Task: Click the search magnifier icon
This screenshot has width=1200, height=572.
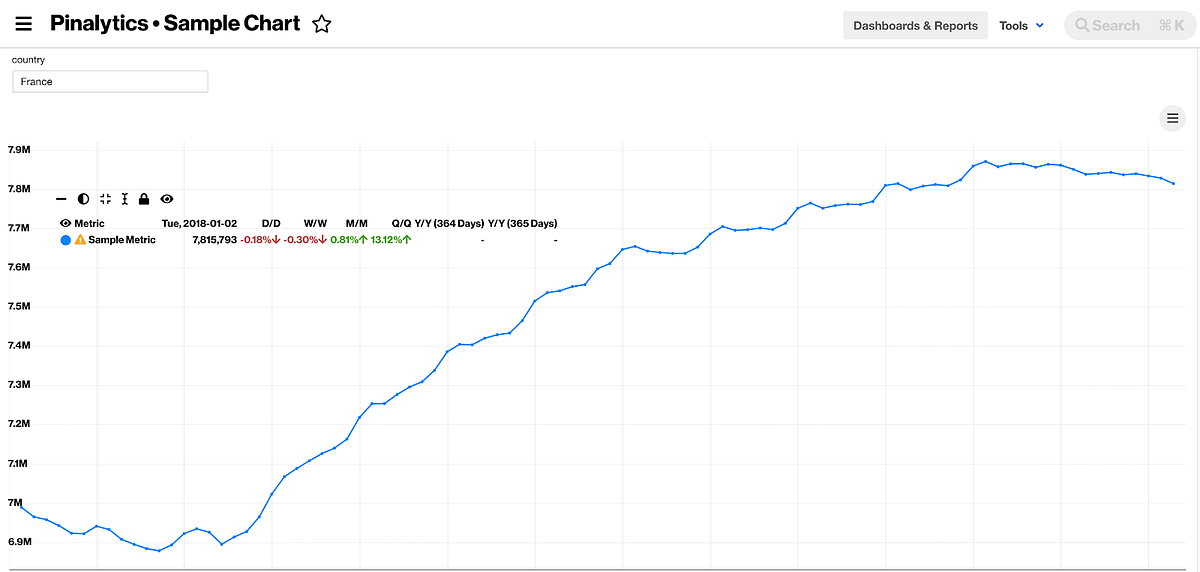Action: 1082,25
